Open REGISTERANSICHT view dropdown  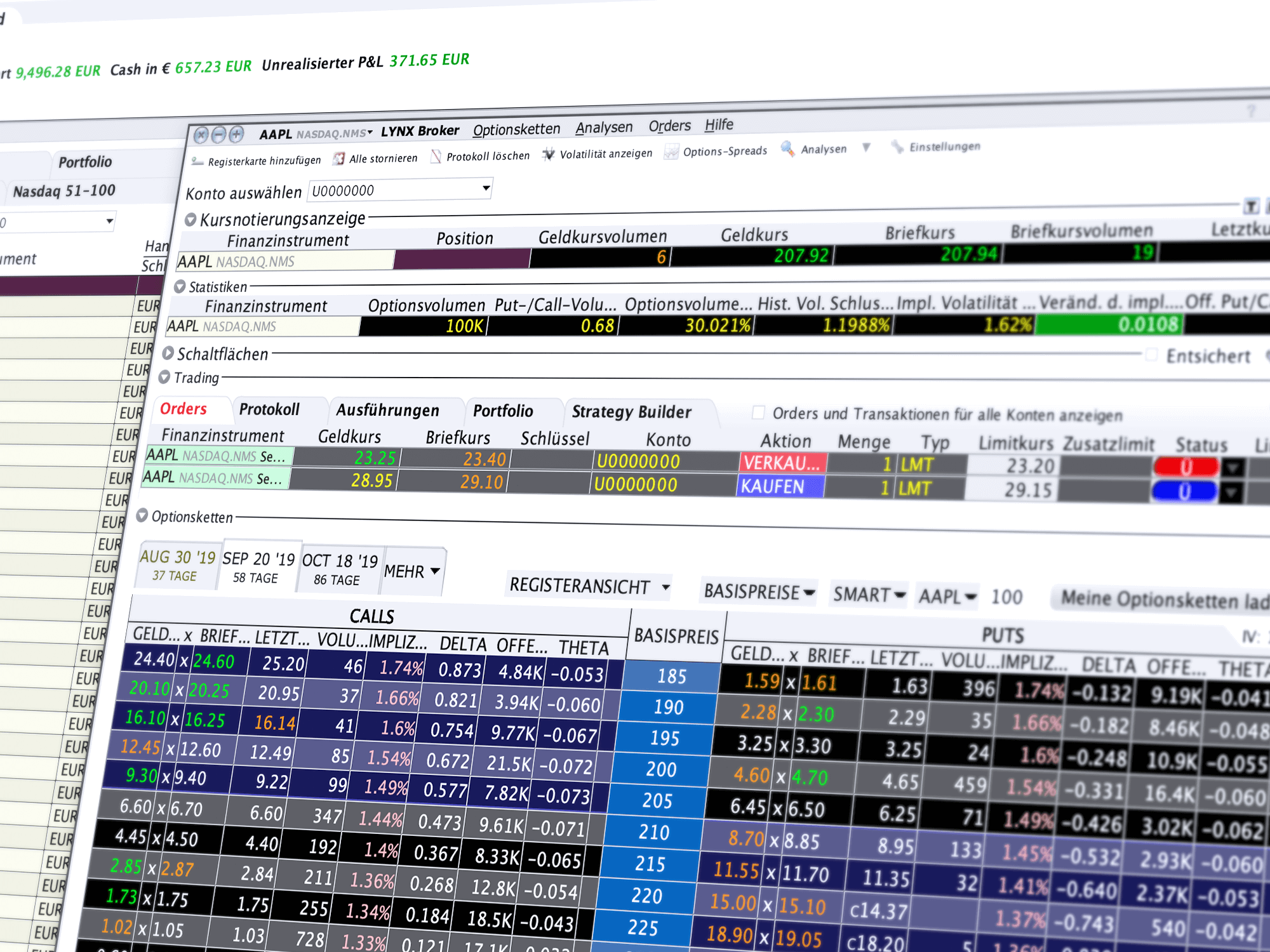coord(589,585)
